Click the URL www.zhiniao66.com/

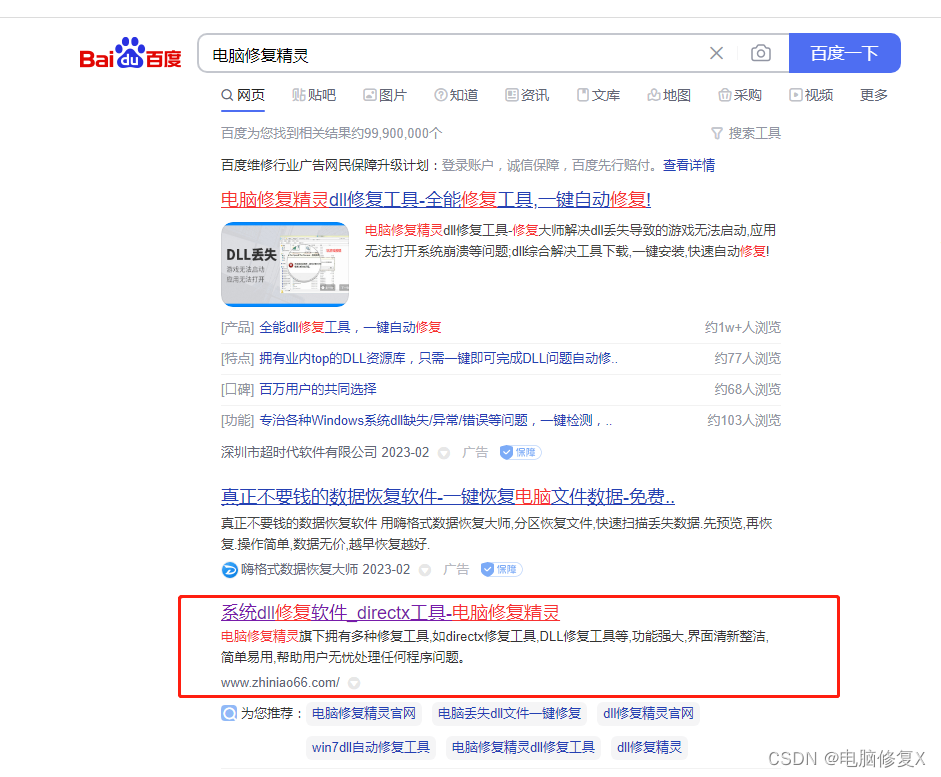point(280,683)
